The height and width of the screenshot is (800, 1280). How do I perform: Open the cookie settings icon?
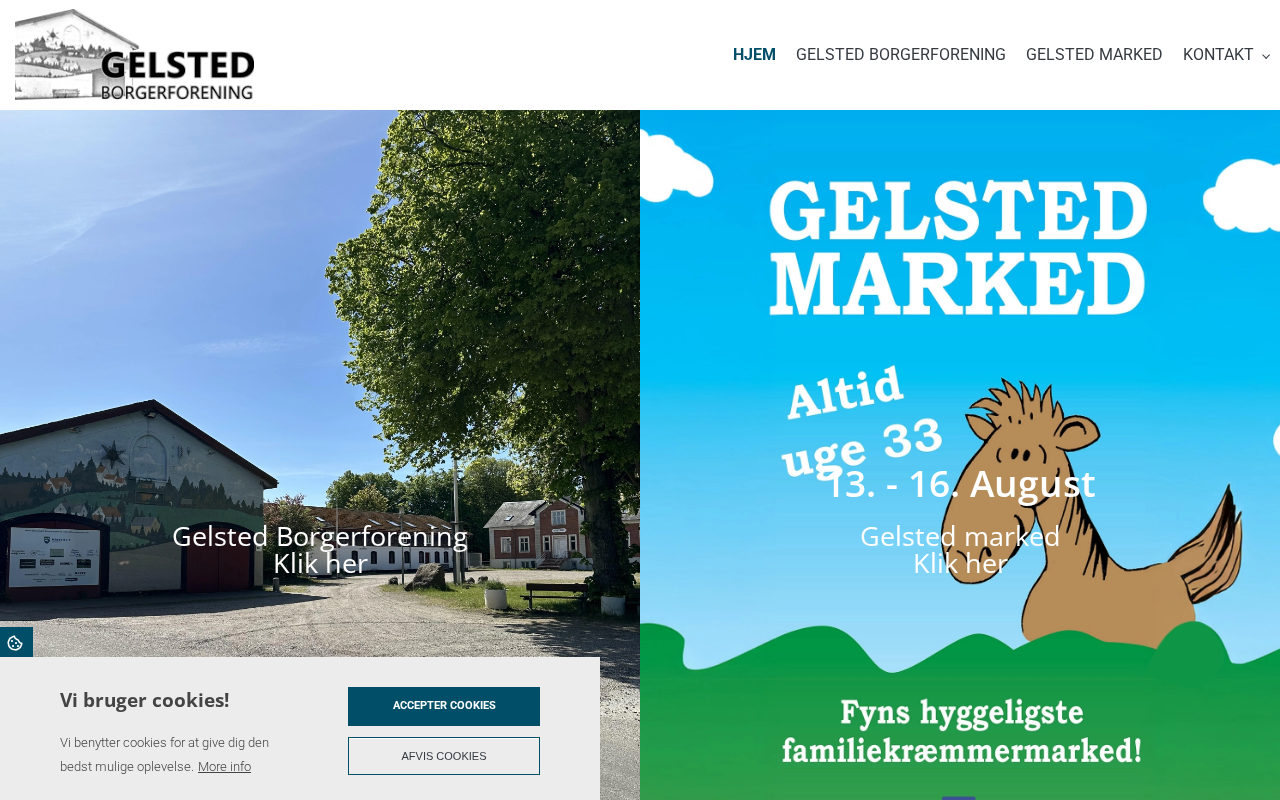[x=15, y=643]
